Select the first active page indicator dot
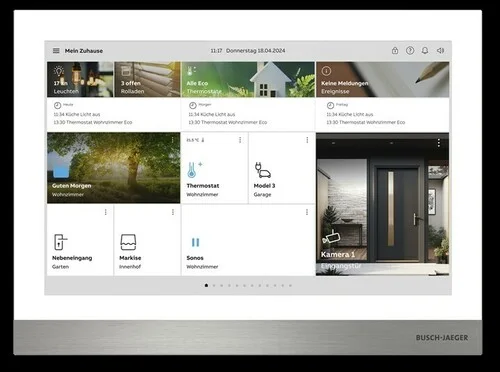This screenshot has width=500, height=372. click(206, 285)
